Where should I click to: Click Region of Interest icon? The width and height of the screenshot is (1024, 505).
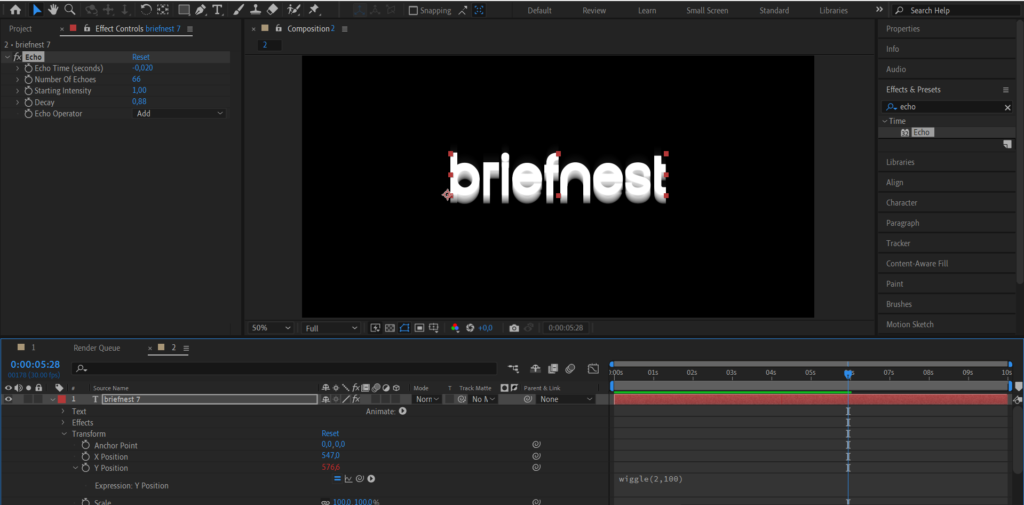coord(419,328)
